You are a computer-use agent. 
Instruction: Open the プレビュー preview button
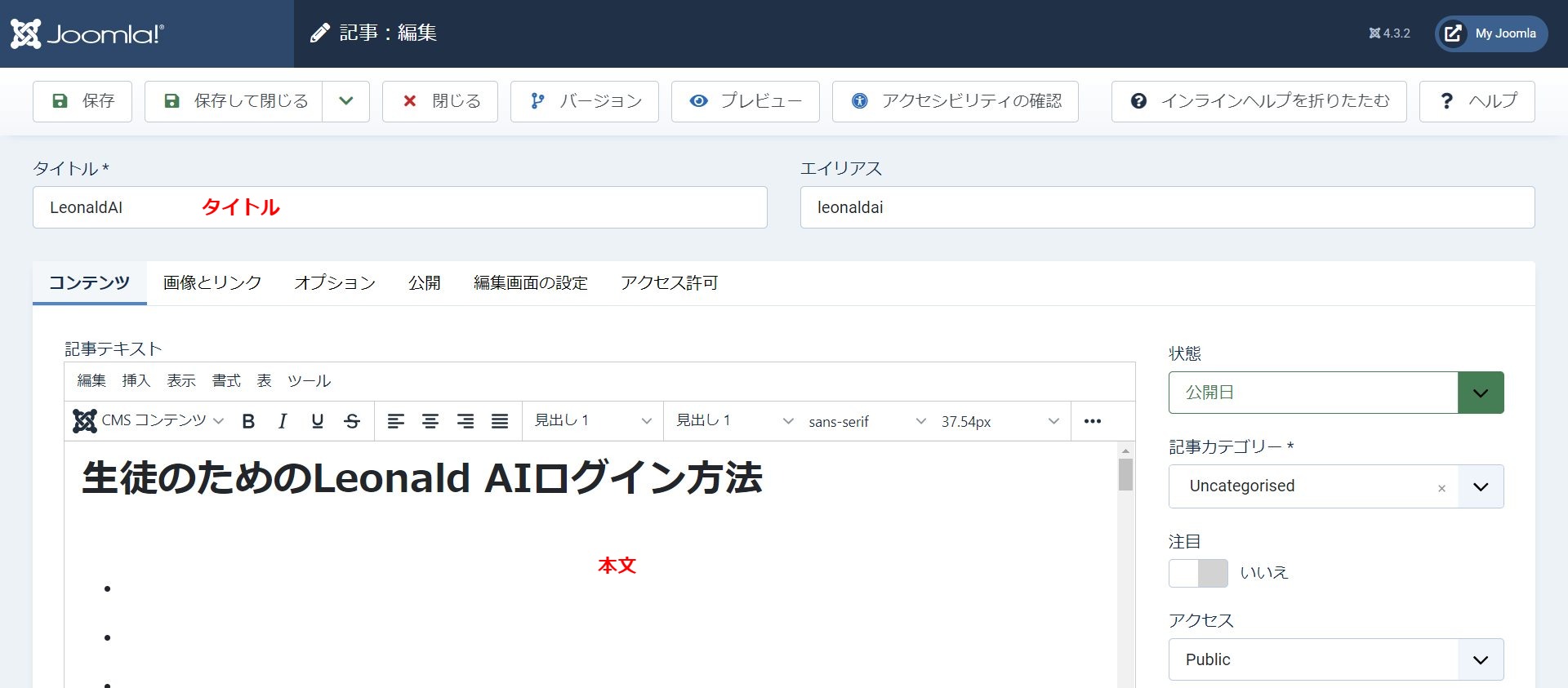(x=745, y=101)
